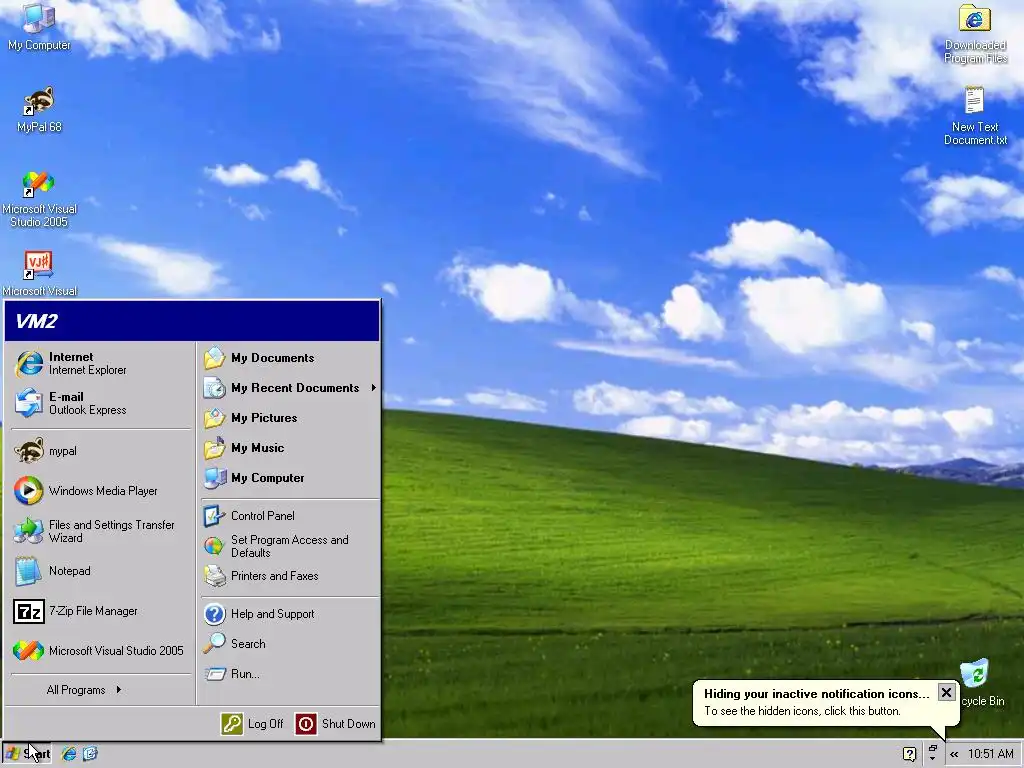Screen dimensions: 1024x768
Task: Open My Computer desktop icon
Action: [39, 26]
